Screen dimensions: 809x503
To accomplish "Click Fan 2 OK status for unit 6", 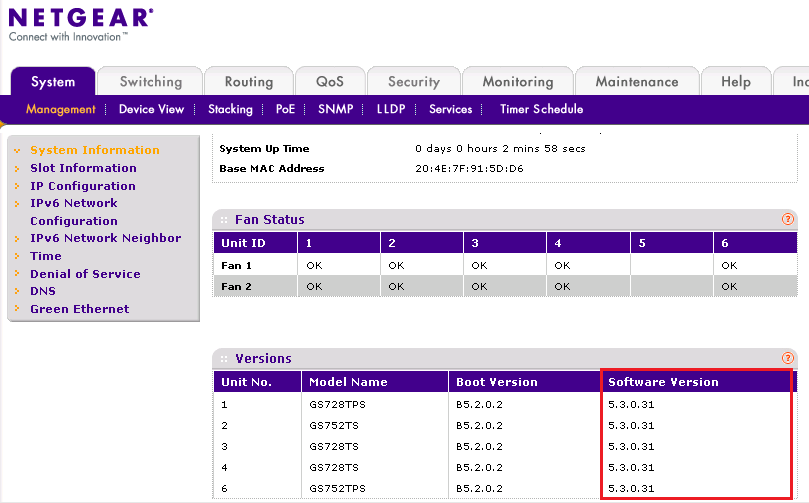I will (x=729, y=287).
